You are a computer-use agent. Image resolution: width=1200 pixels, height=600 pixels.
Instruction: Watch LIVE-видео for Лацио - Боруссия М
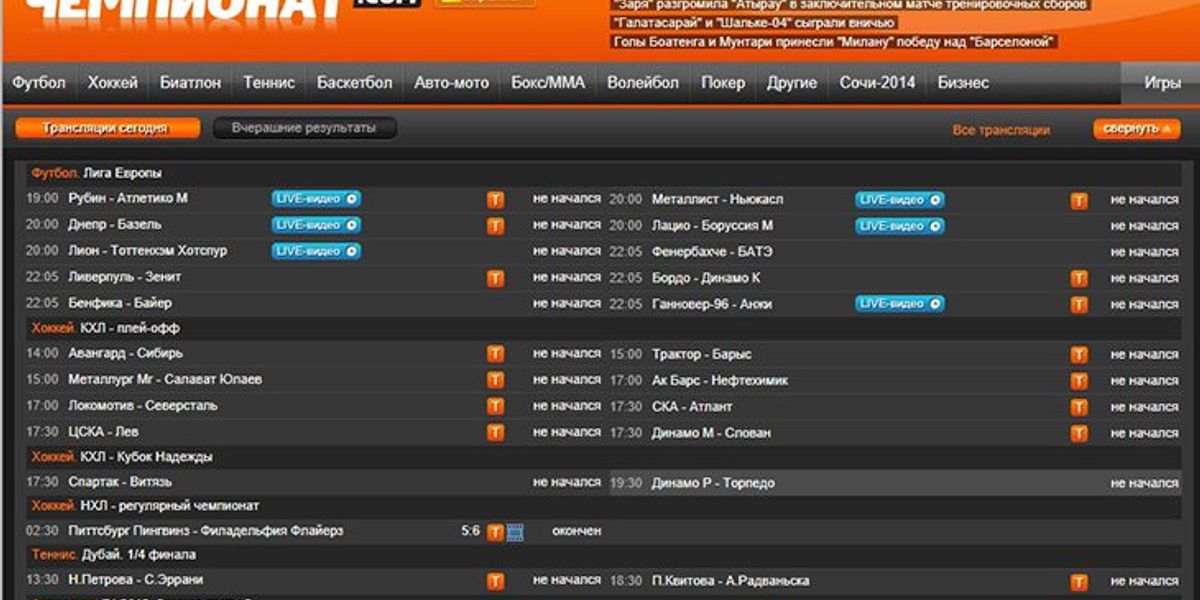click(900, 226)
